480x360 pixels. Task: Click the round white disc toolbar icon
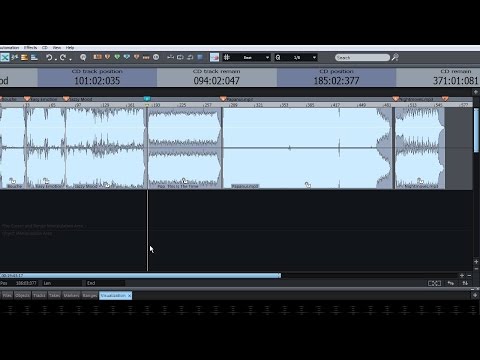(x=156, y=57)
